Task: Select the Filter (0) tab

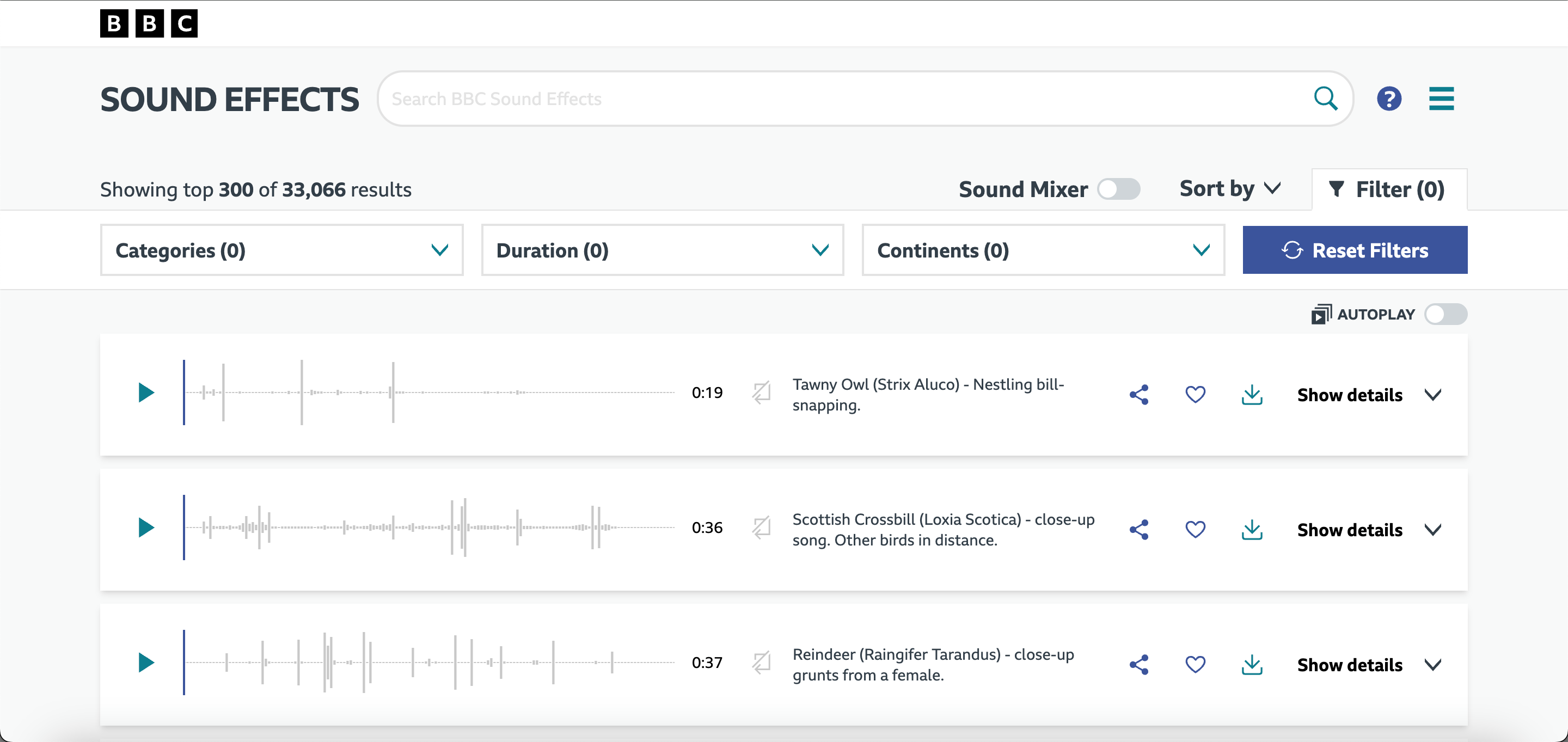Action: coord(1388,190)
